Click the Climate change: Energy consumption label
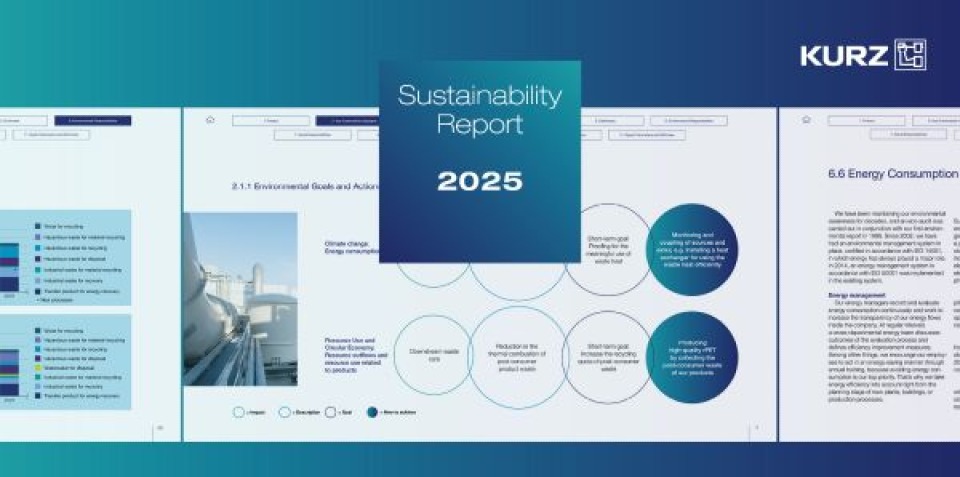 (x=351, y=247)
